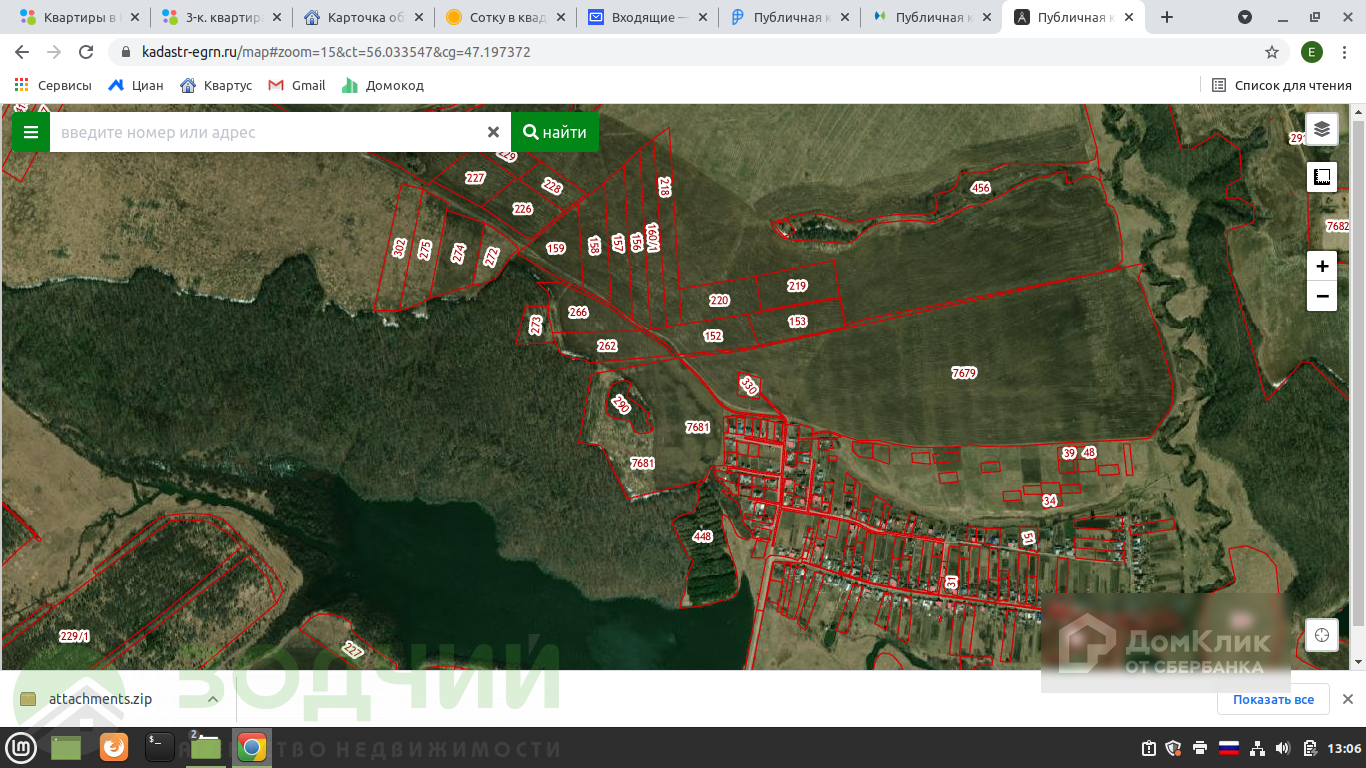Zoom in on the cadastral map
The image size is (1366, 768).
[x=1322, y=266]
